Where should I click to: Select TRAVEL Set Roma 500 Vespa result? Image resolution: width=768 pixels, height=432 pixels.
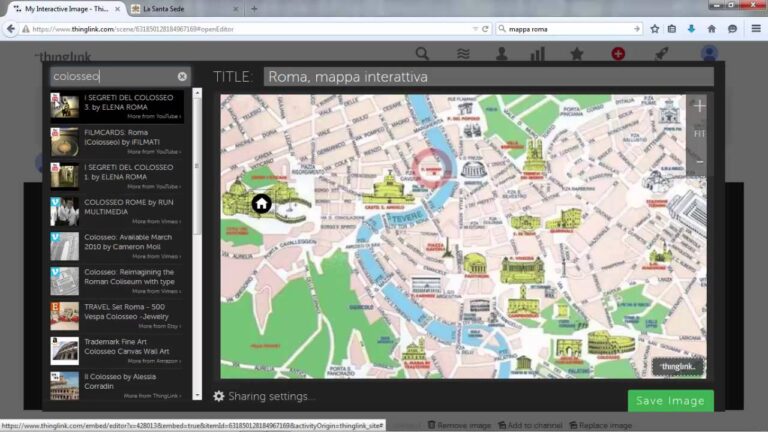click(117, 316)
